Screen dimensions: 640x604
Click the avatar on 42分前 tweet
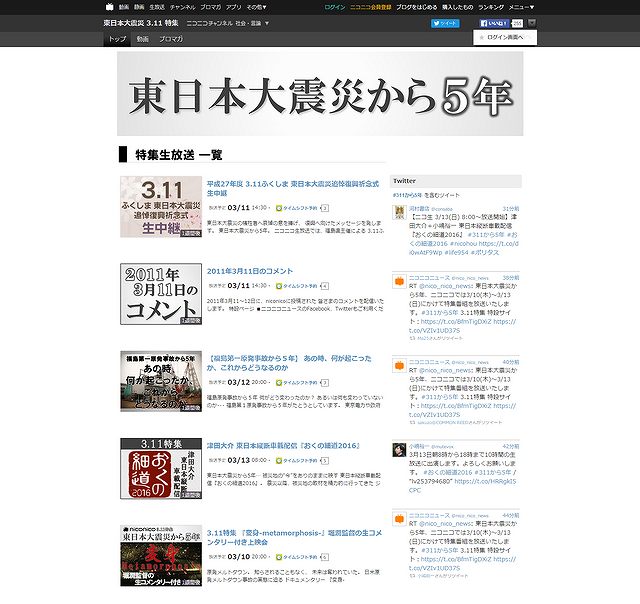[399, 450]
